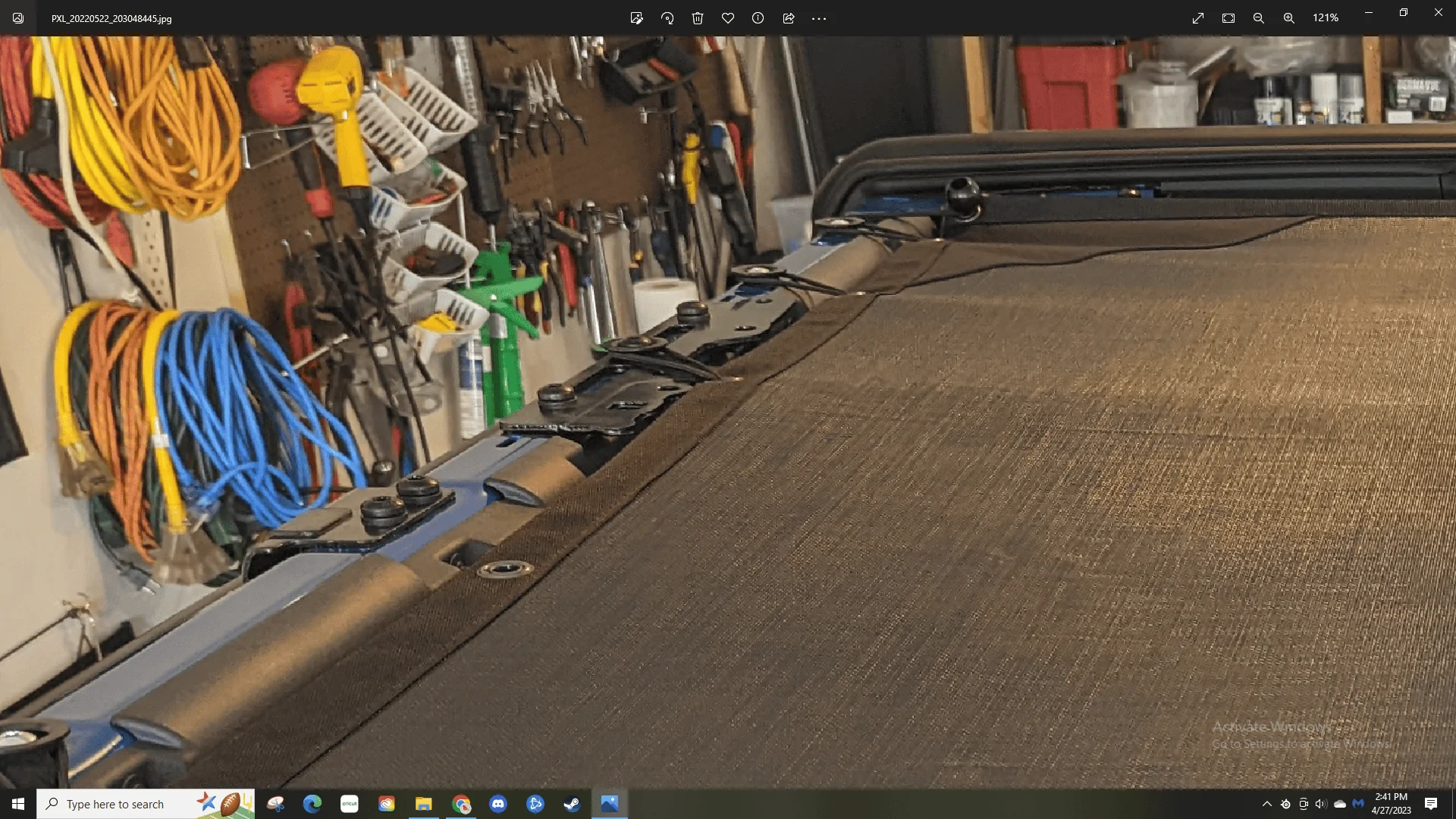Click the Meet Now tray icon

[1304, 804]
